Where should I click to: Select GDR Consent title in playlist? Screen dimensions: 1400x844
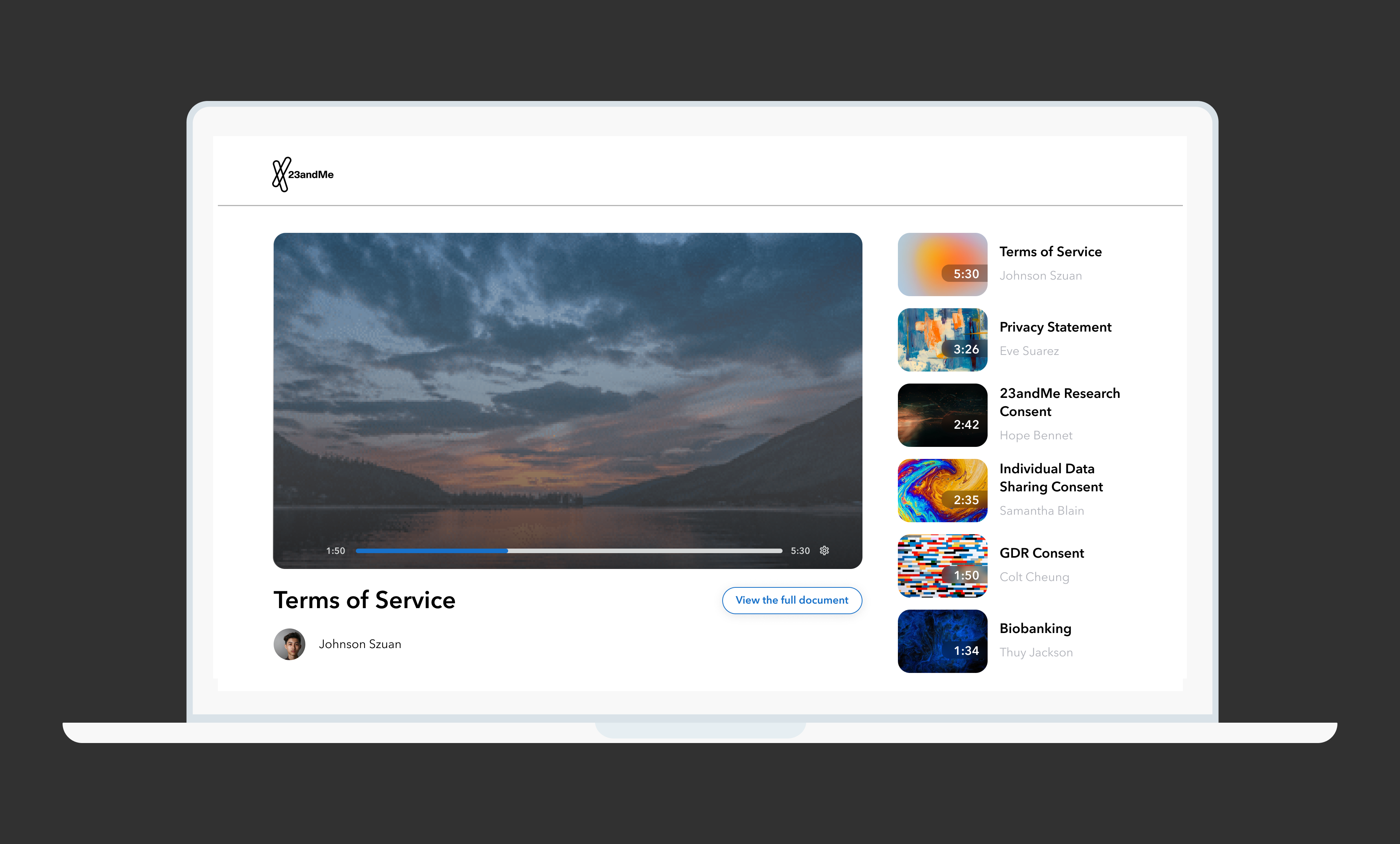point(1042,553)
